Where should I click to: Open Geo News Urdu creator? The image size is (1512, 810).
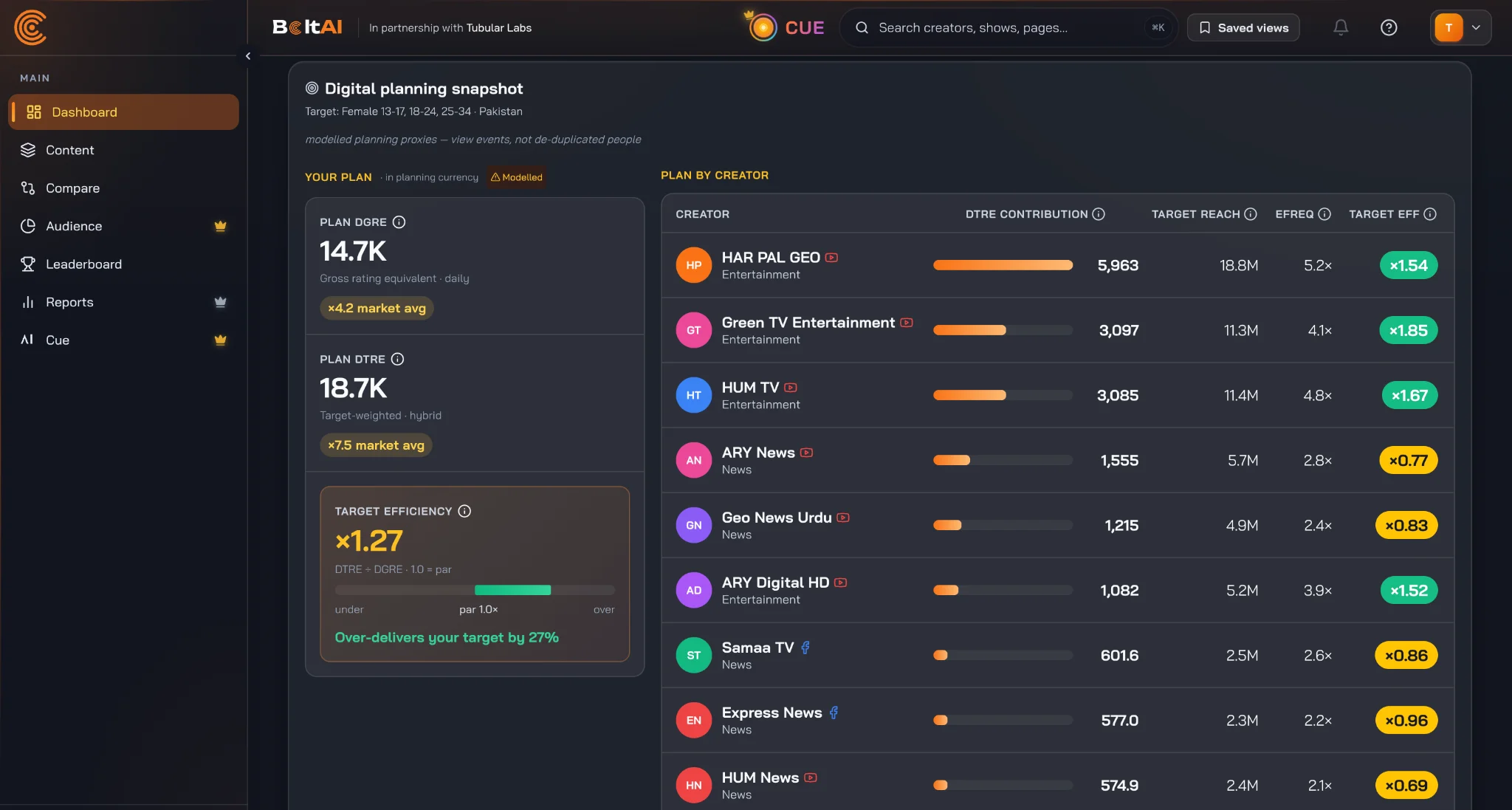click(777, 518)
